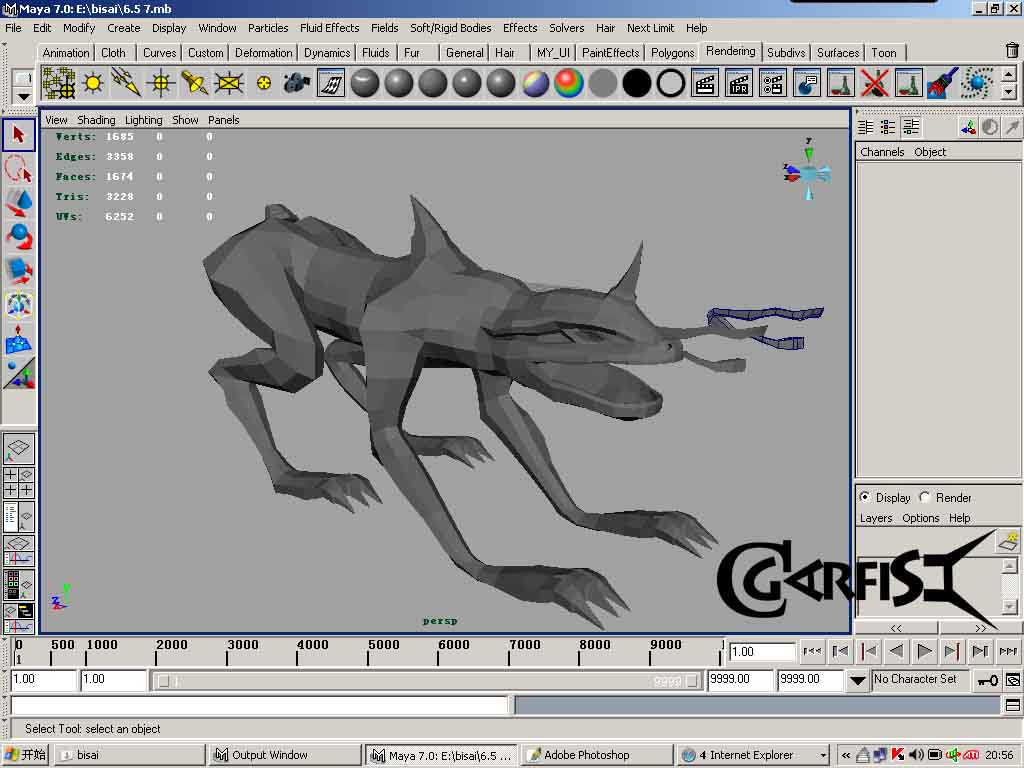Create a light with the sun icon
The height and width of the screenshot is (768, 1024).
coord(93,84)
